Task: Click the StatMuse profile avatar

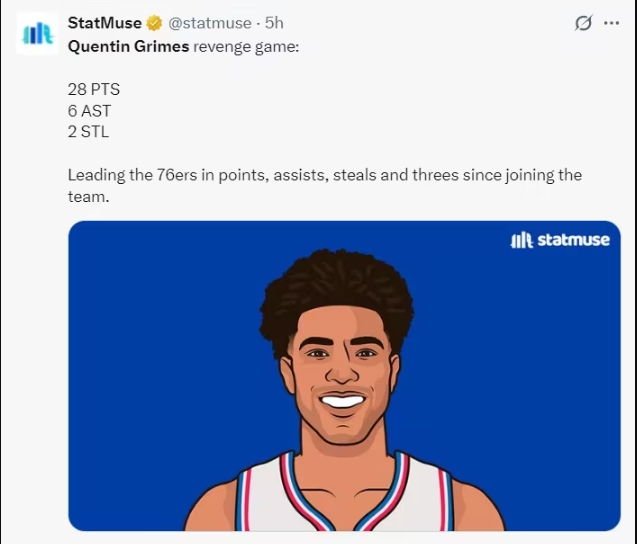Action: (37, 33)
